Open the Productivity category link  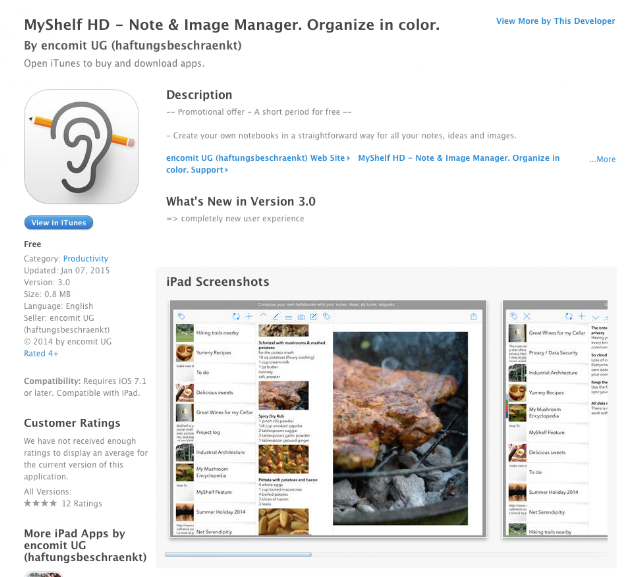pyautogui.click(x=86, y=259)
